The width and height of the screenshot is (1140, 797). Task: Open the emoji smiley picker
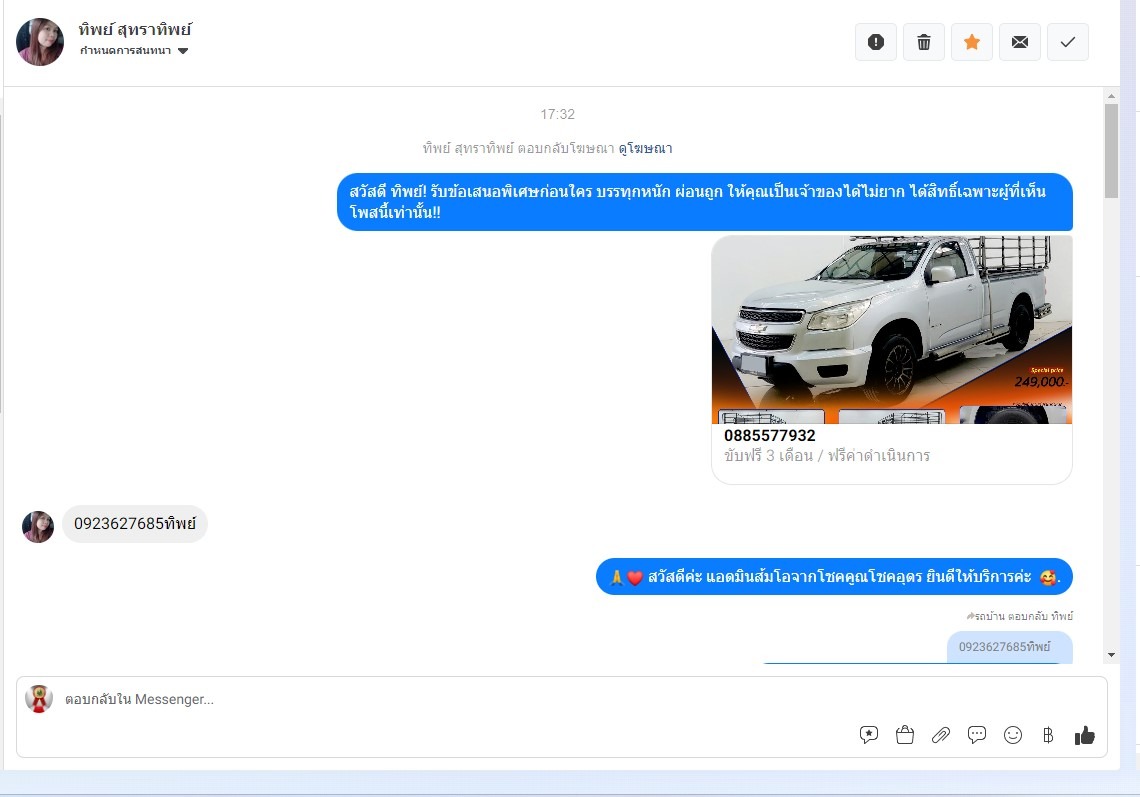point(1013,735)
